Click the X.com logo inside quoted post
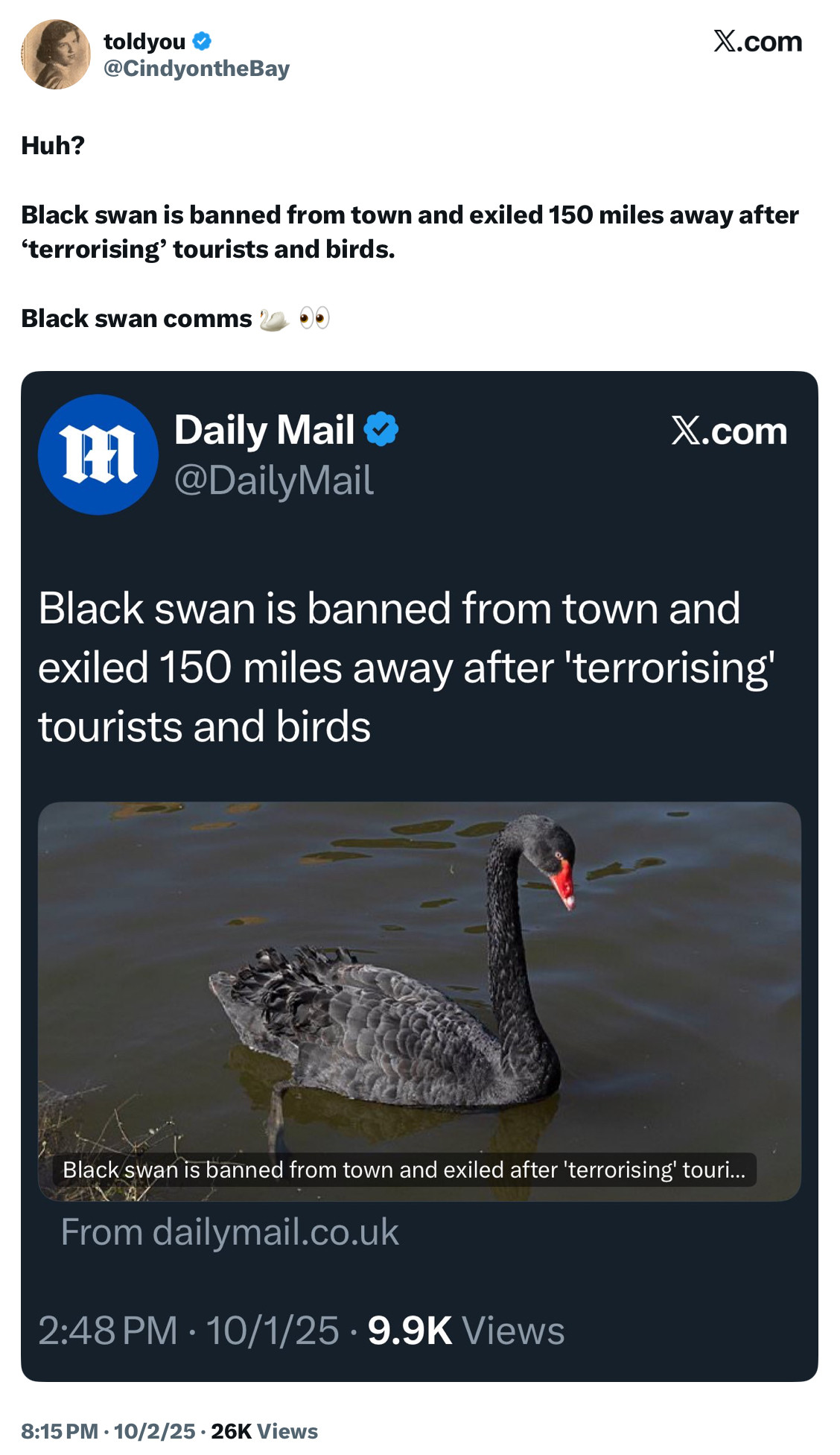Screen dimensions: 840x1455 [729, 431]
